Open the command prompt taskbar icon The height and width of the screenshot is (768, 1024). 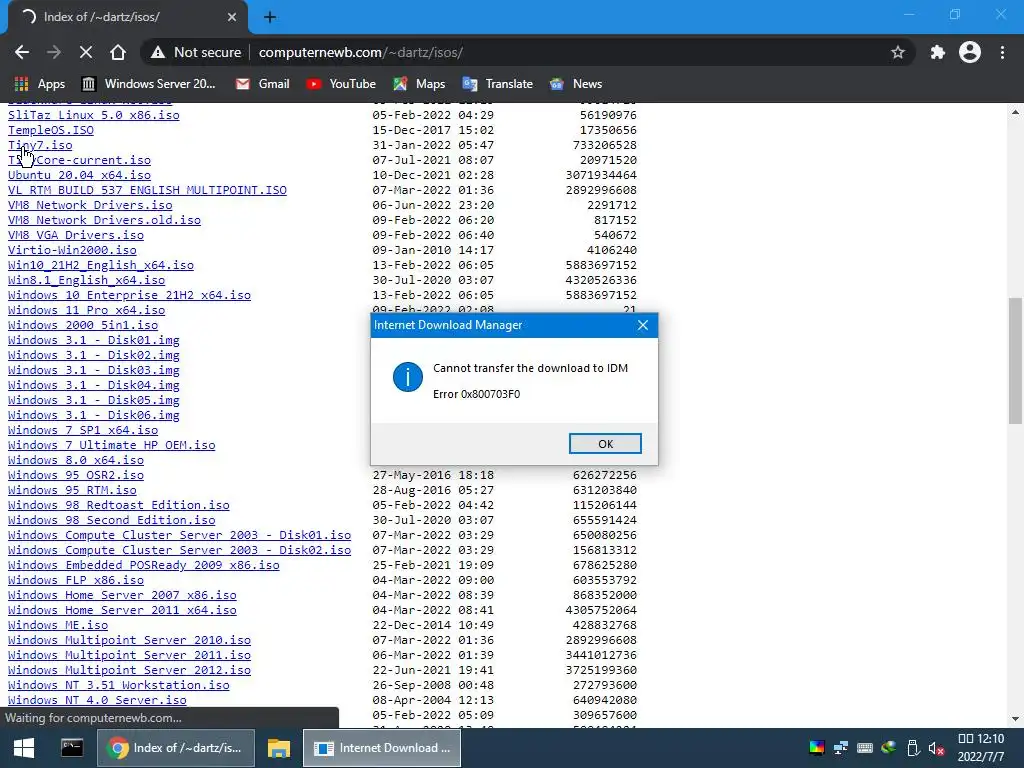pos(72,748)
